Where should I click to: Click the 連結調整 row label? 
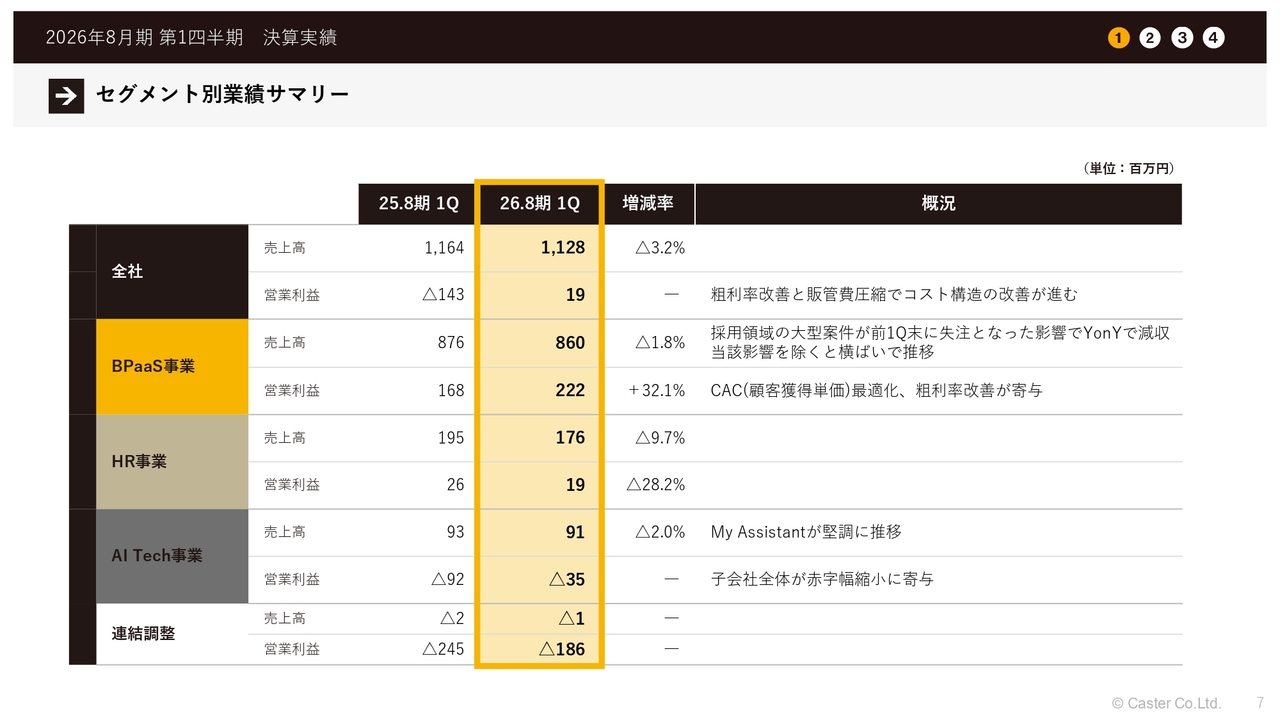143,633
